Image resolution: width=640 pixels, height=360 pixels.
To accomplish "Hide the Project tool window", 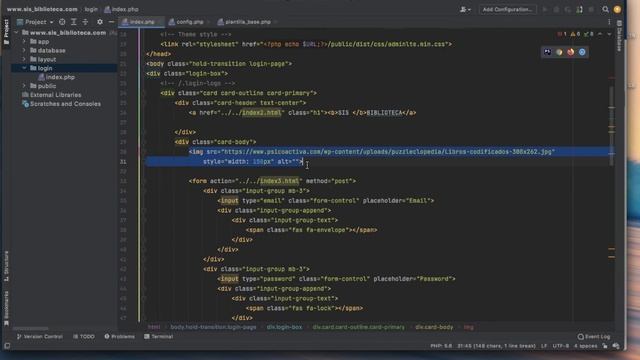I will tap(111, 22).
